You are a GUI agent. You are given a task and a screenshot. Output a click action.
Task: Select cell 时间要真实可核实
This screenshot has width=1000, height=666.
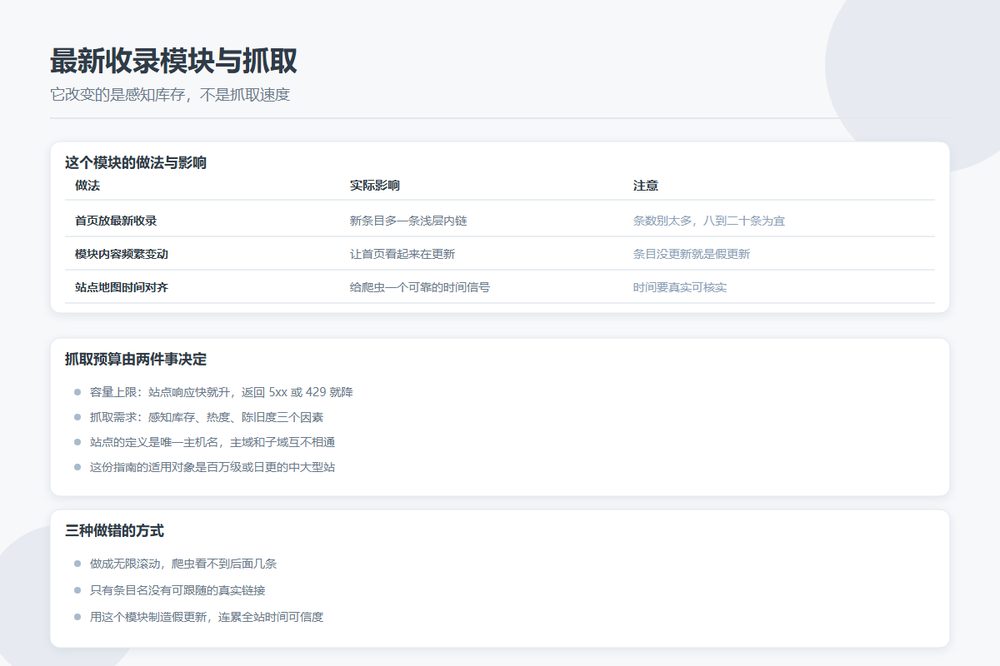point(680,287)
